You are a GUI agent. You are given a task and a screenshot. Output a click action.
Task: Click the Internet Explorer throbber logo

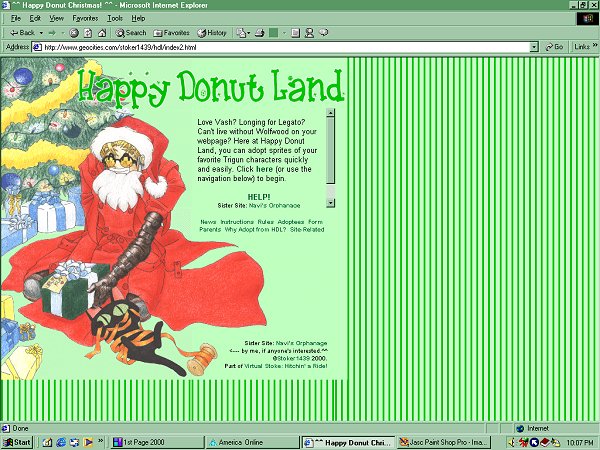tap(587, 18)
